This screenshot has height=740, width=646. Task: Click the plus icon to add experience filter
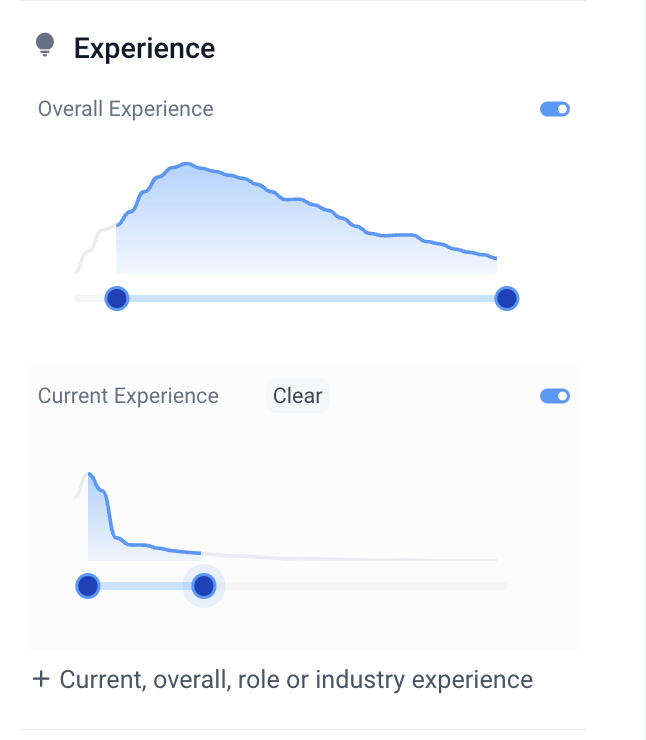tap(41, 680)
